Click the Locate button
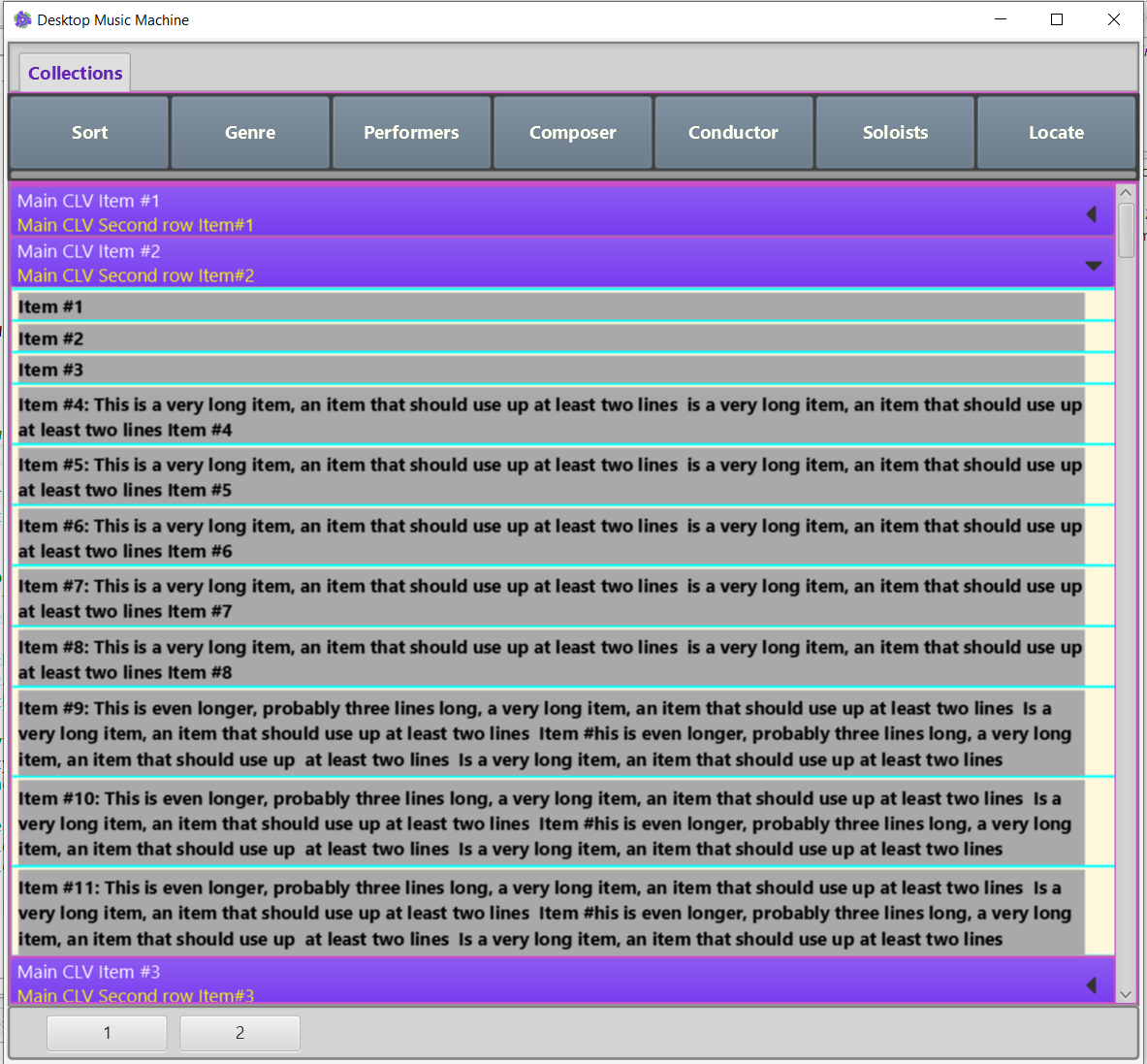The image size is (1147, 1064). click(1056, 133)
